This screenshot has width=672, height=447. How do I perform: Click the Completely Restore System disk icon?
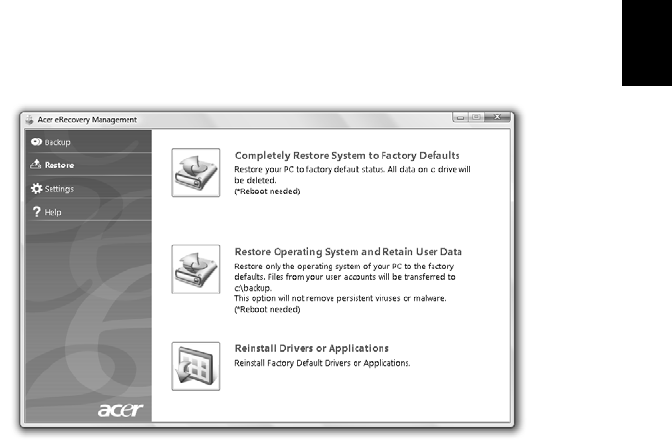pos(196,173)
